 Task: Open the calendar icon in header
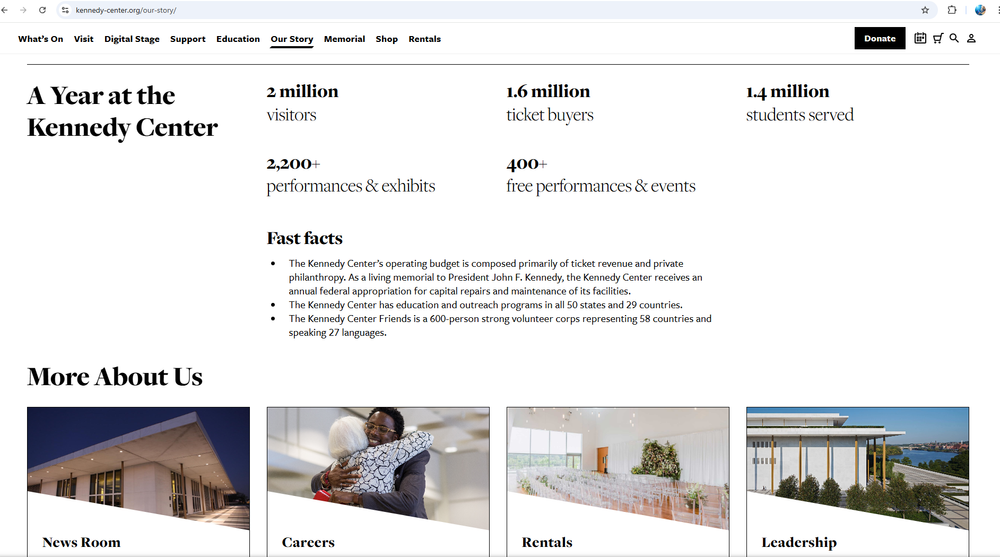pyautogui.click(x=920, y=39)
